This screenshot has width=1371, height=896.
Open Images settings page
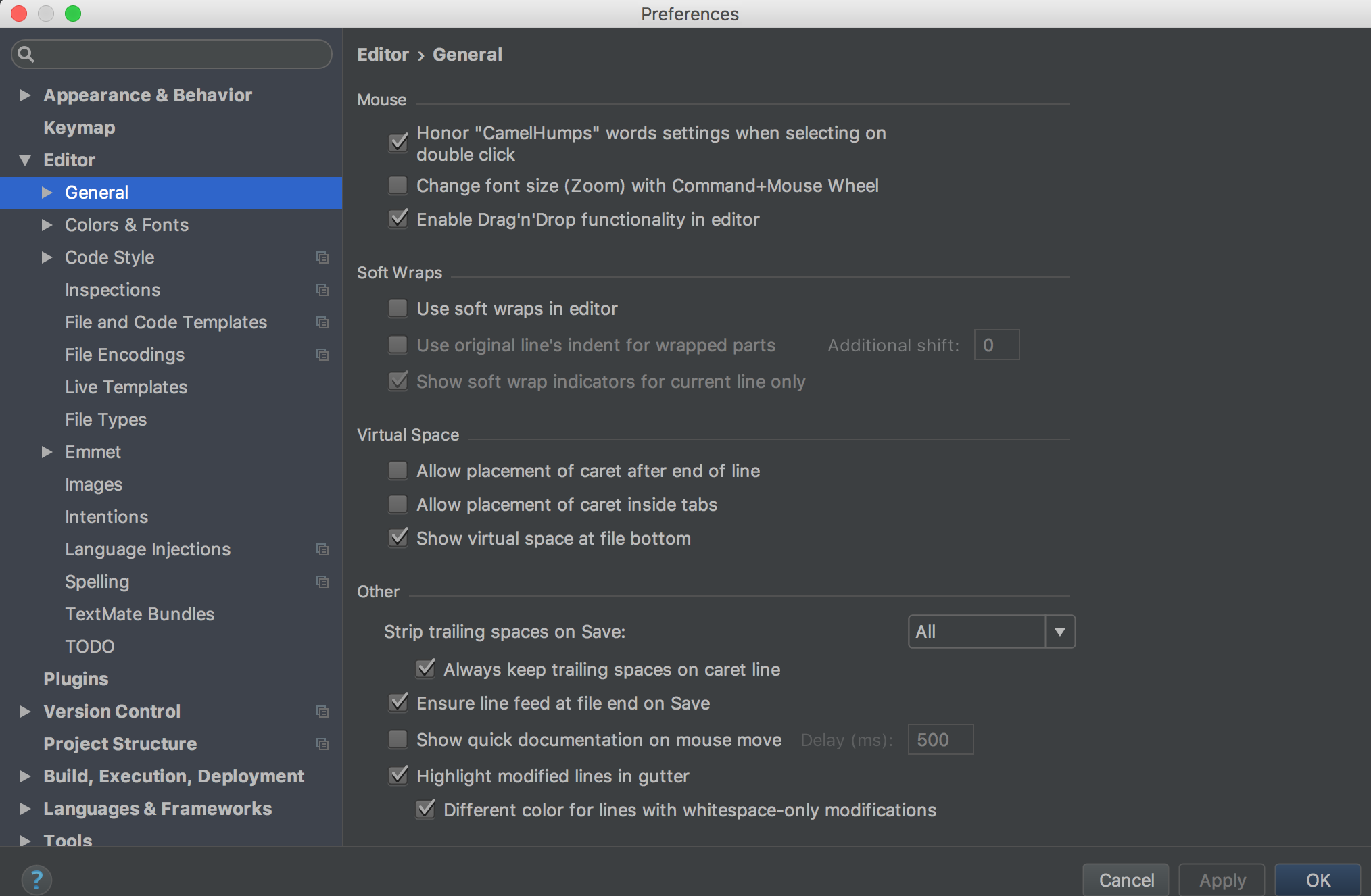(x=93, y=484)
